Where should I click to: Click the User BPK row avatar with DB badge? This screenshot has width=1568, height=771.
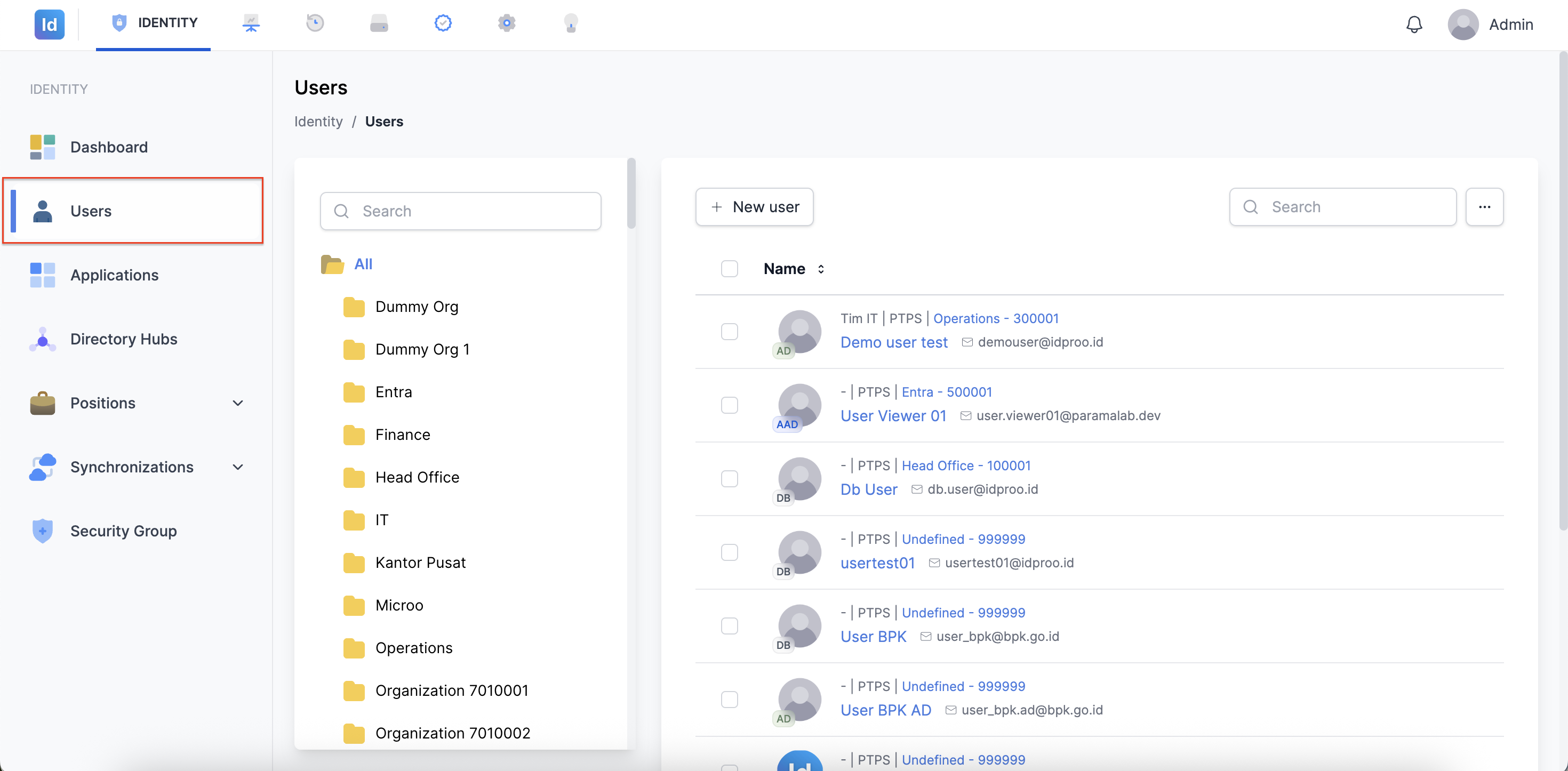(799, 626)
